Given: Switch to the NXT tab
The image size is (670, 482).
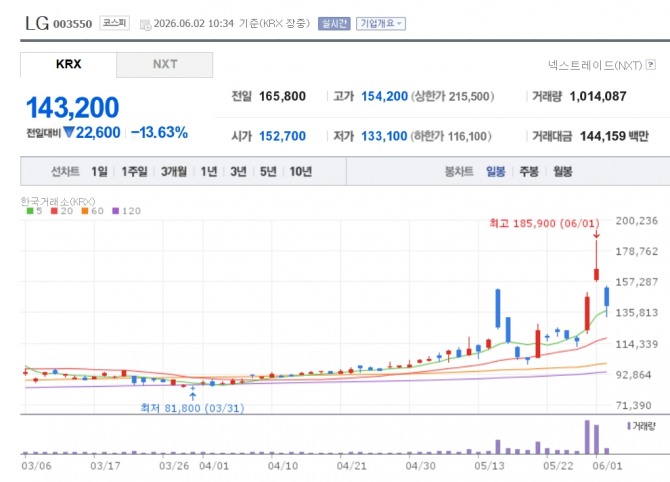Looking at the screenshot, I should pos(165,64).
